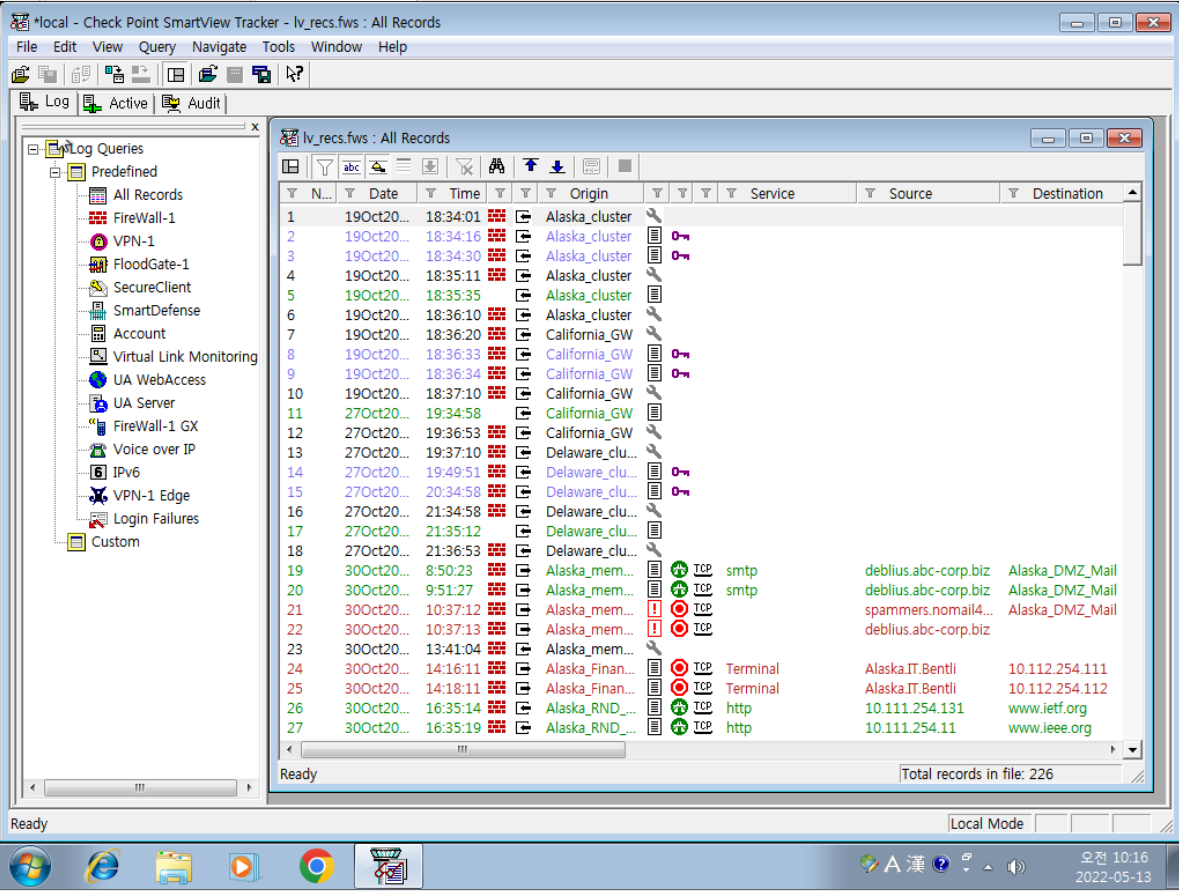Click the red alert icon in record 21
Viewport: 1179px width, 891px height.
[x=655, y=609]
